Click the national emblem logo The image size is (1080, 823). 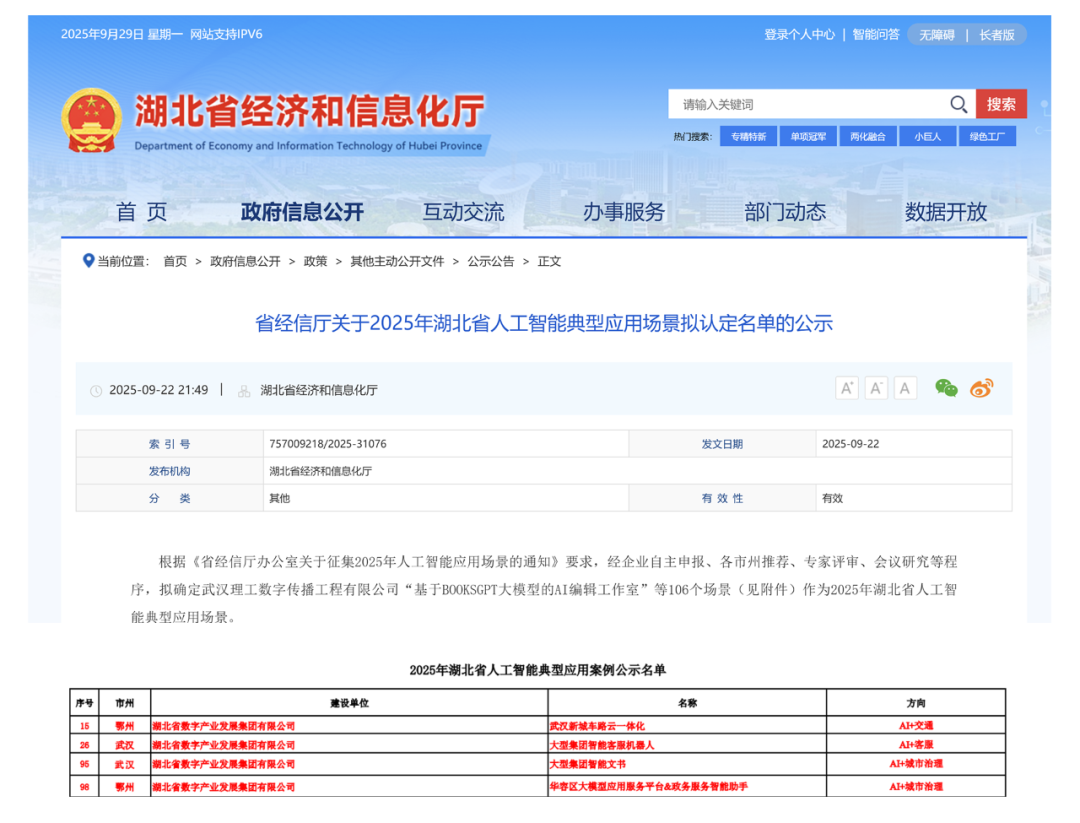[91, 121]
